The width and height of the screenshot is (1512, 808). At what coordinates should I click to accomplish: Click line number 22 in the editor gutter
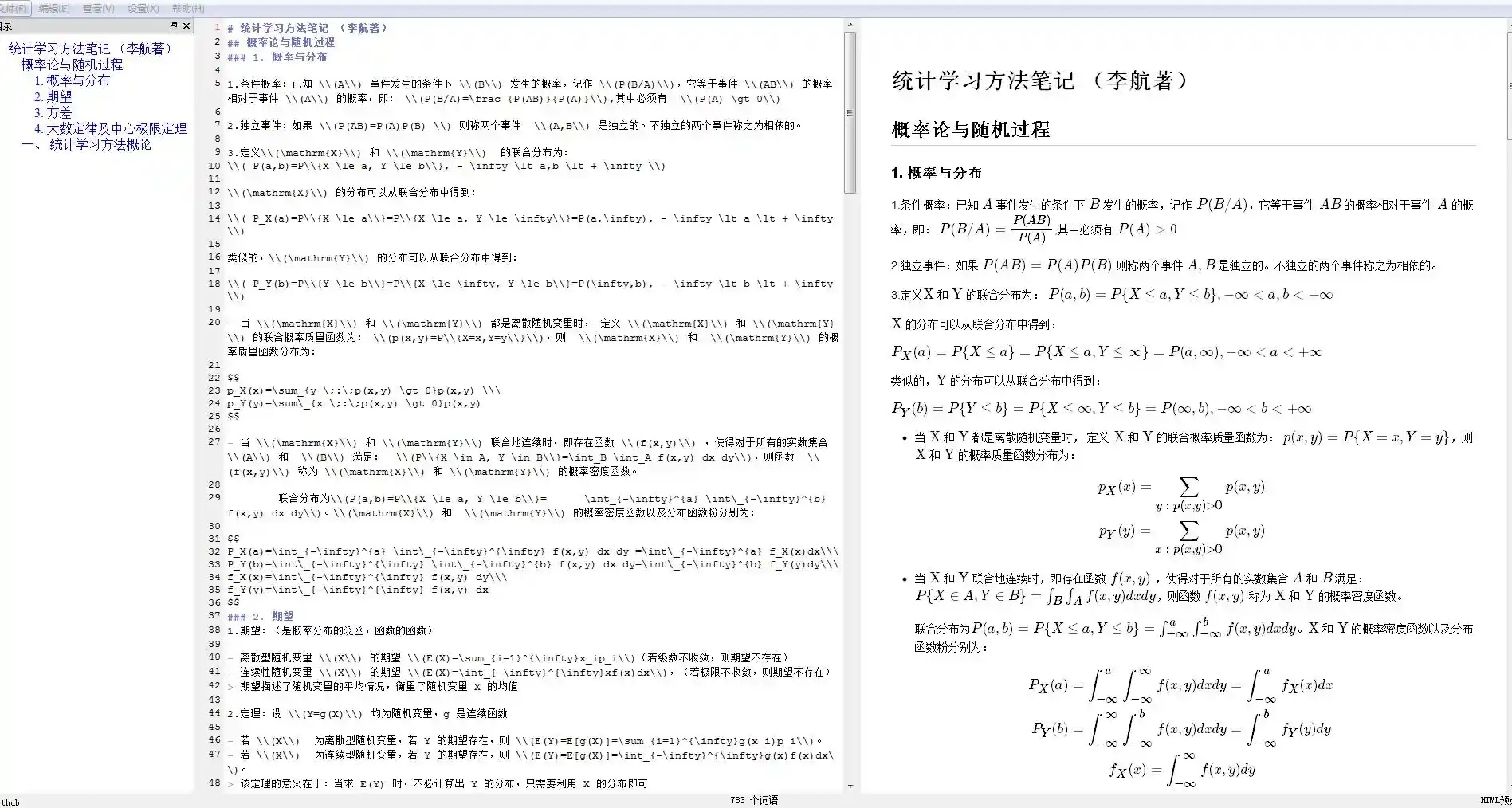click(x=213, y=377)
